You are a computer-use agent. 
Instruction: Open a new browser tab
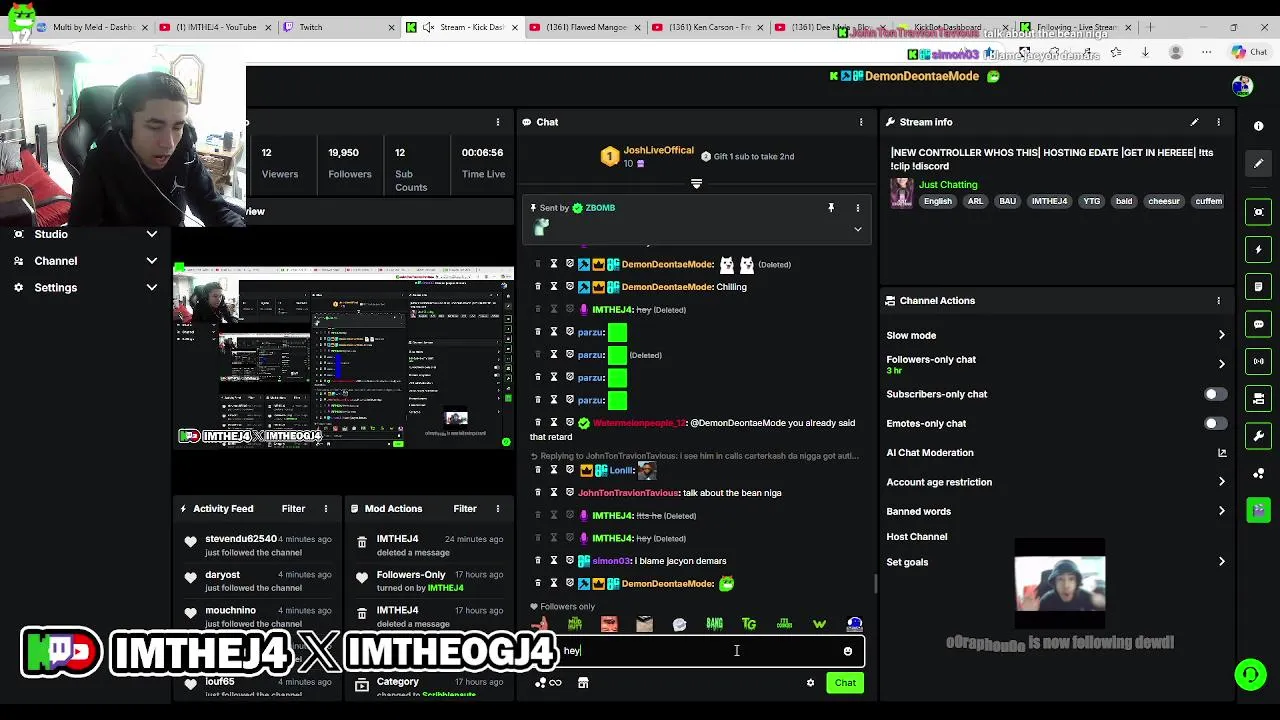(1151, 27)
